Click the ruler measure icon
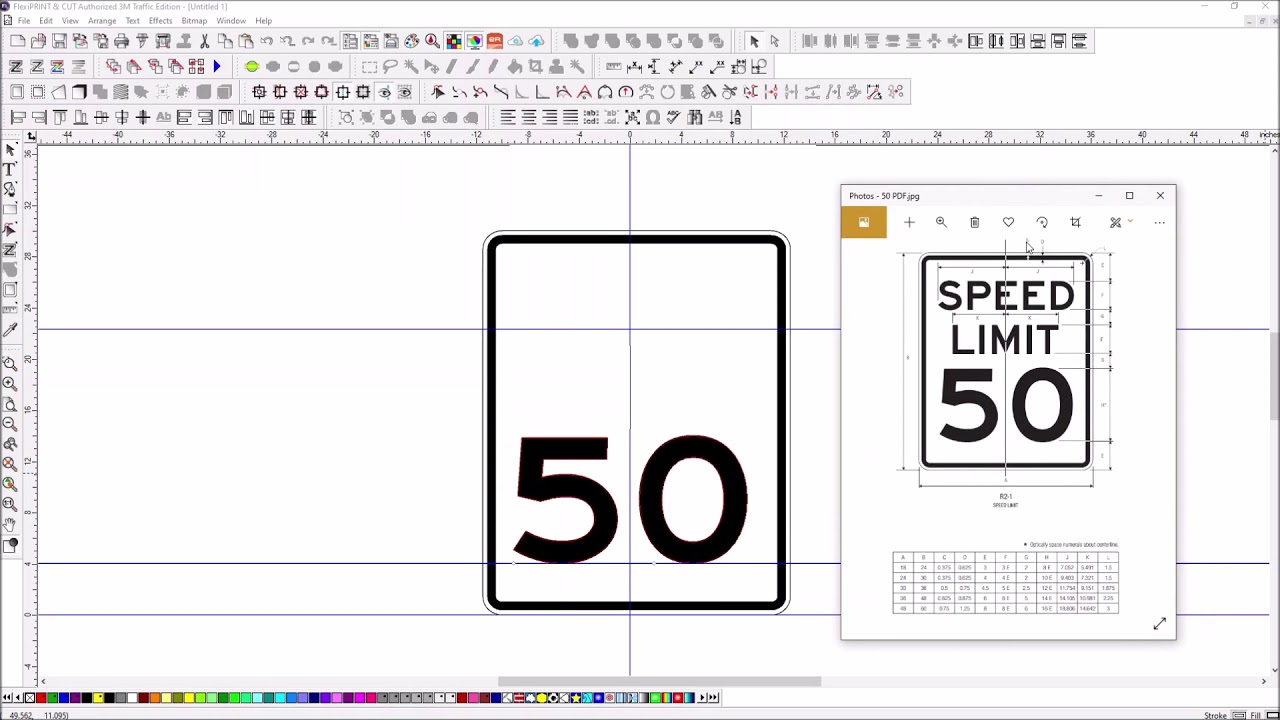The width and height of the screenshot is (1280, 720). [613, 66]
